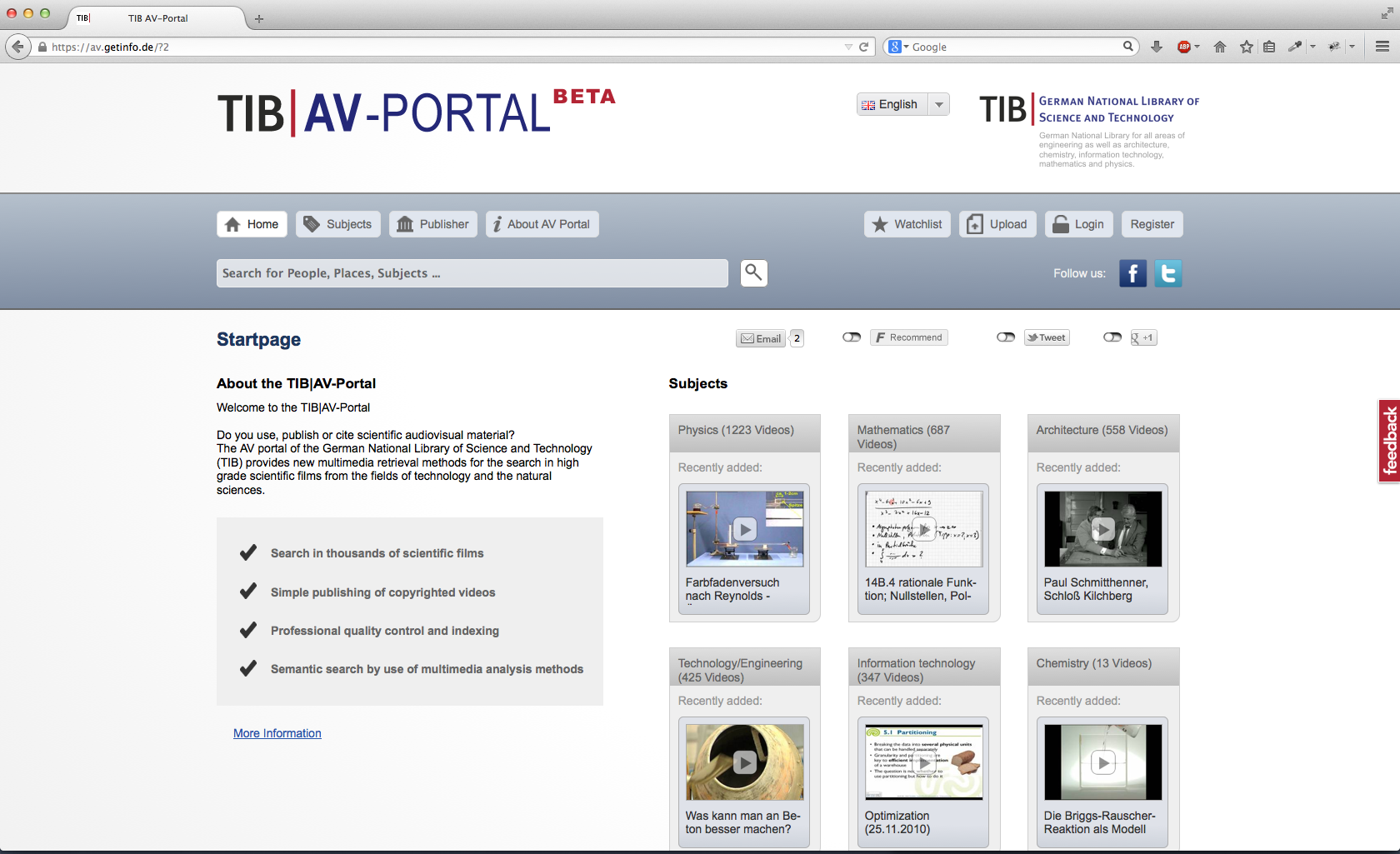This screenshot has height=854, width=1400.
Task: Click the portal search magnifier button
Action: coord(753,272)
